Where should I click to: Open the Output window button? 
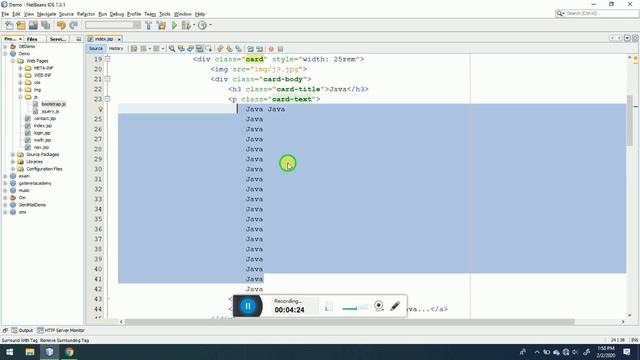pyautogui.click(x=22, y=330)
